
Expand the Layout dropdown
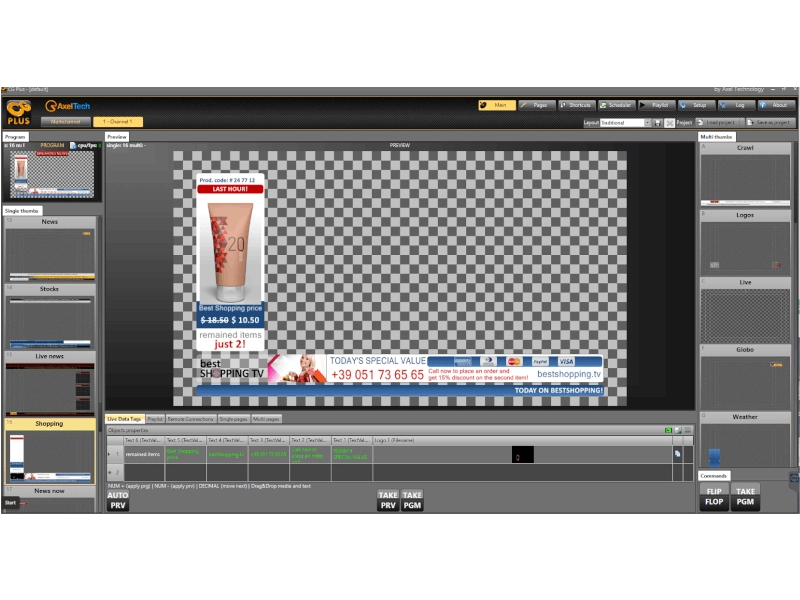[647, 123]
